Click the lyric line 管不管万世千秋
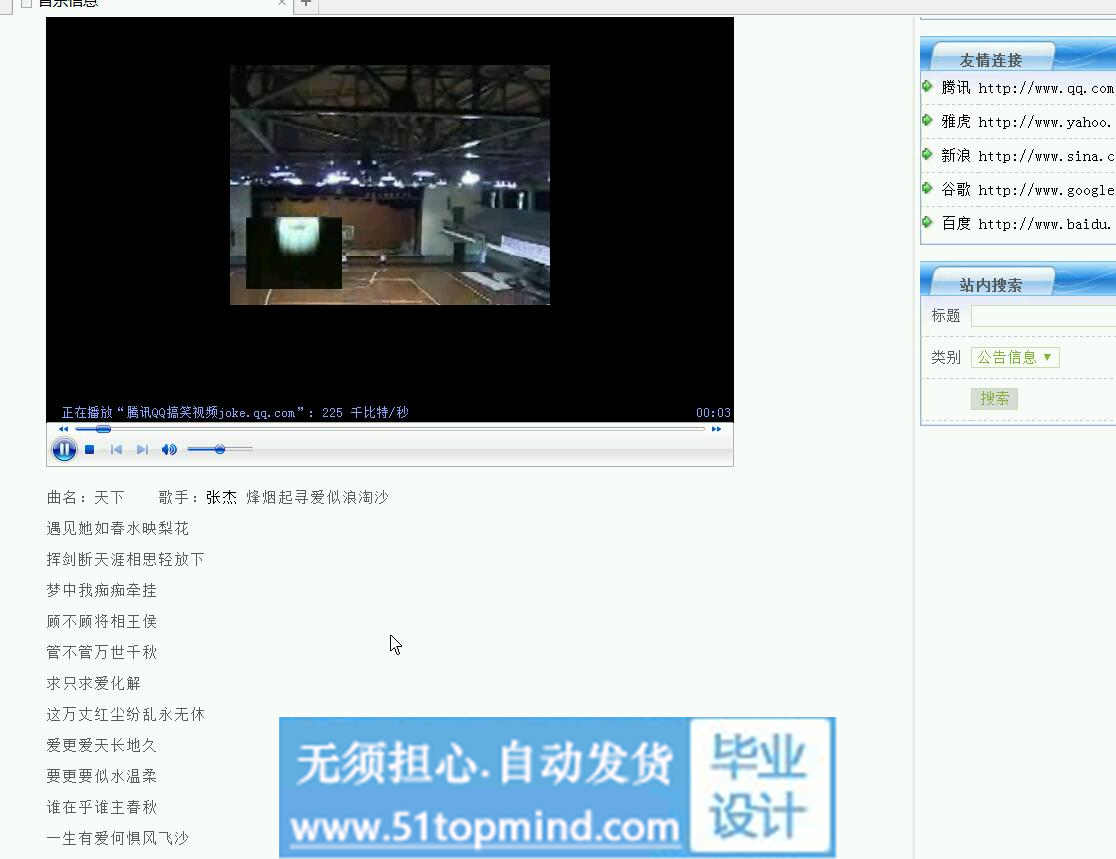The width and height of the screenshot is (1116, 859). pyautogui.click(x=102, y=652)
